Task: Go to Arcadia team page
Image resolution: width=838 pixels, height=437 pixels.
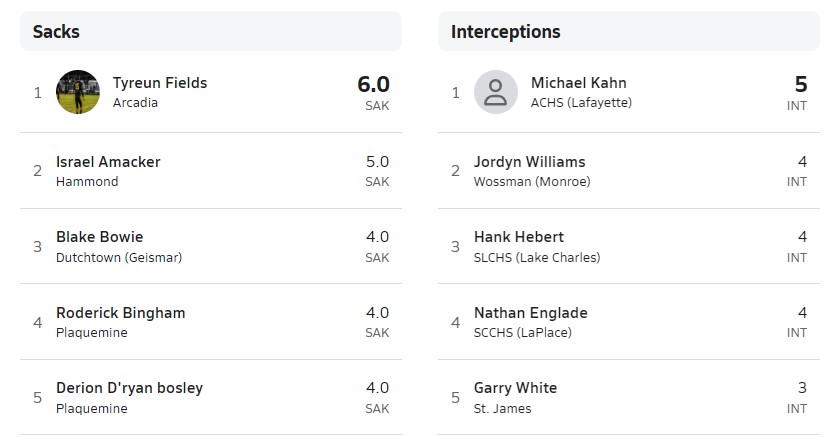Action: [135, 103]
